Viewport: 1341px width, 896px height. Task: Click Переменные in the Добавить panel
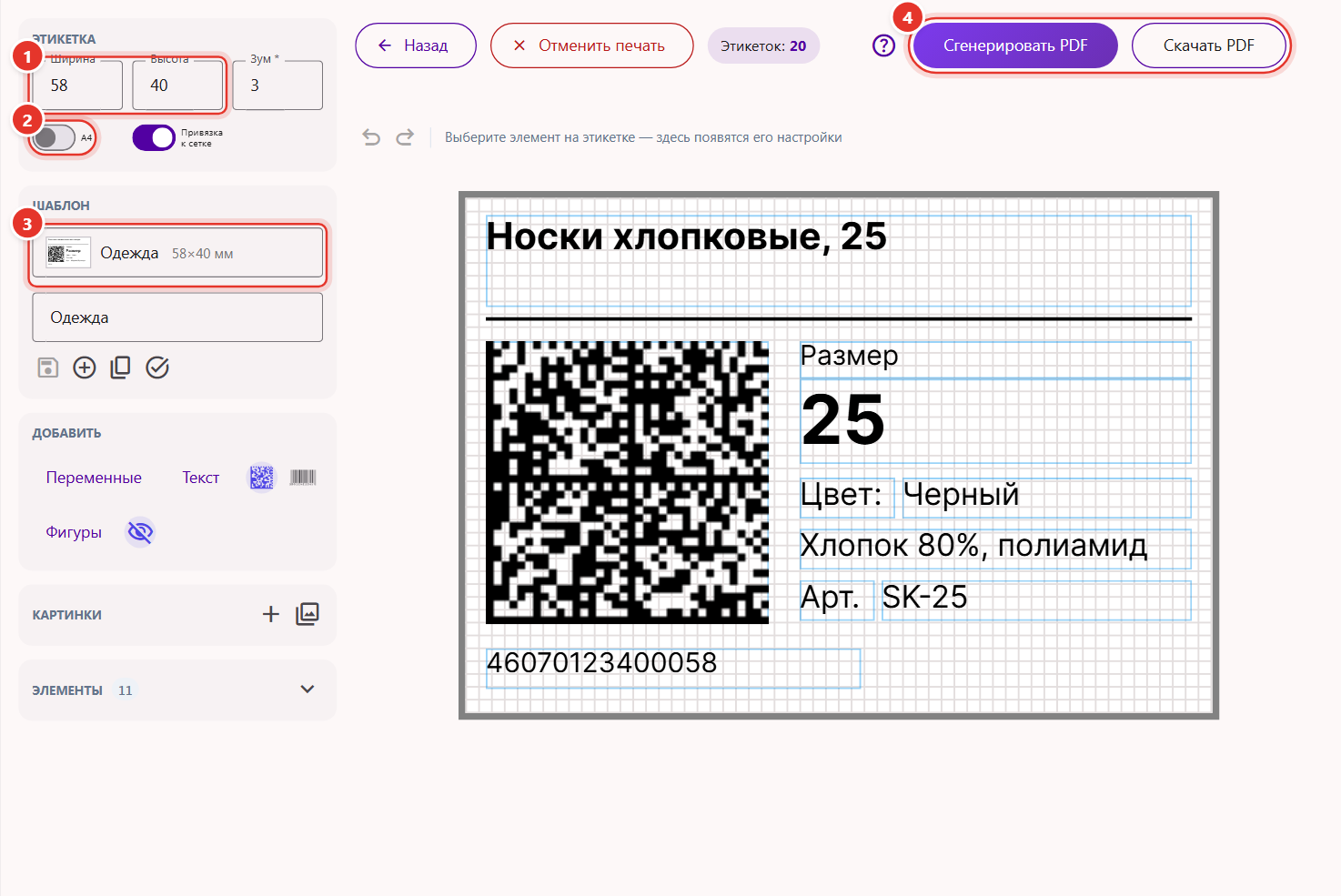click(x=94, y=478)
